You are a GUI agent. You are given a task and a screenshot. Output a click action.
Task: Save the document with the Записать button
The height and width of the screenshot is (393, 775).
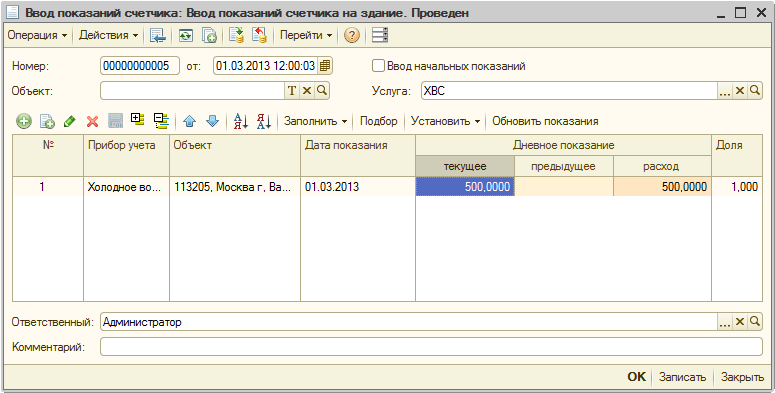tap(682, 377)
